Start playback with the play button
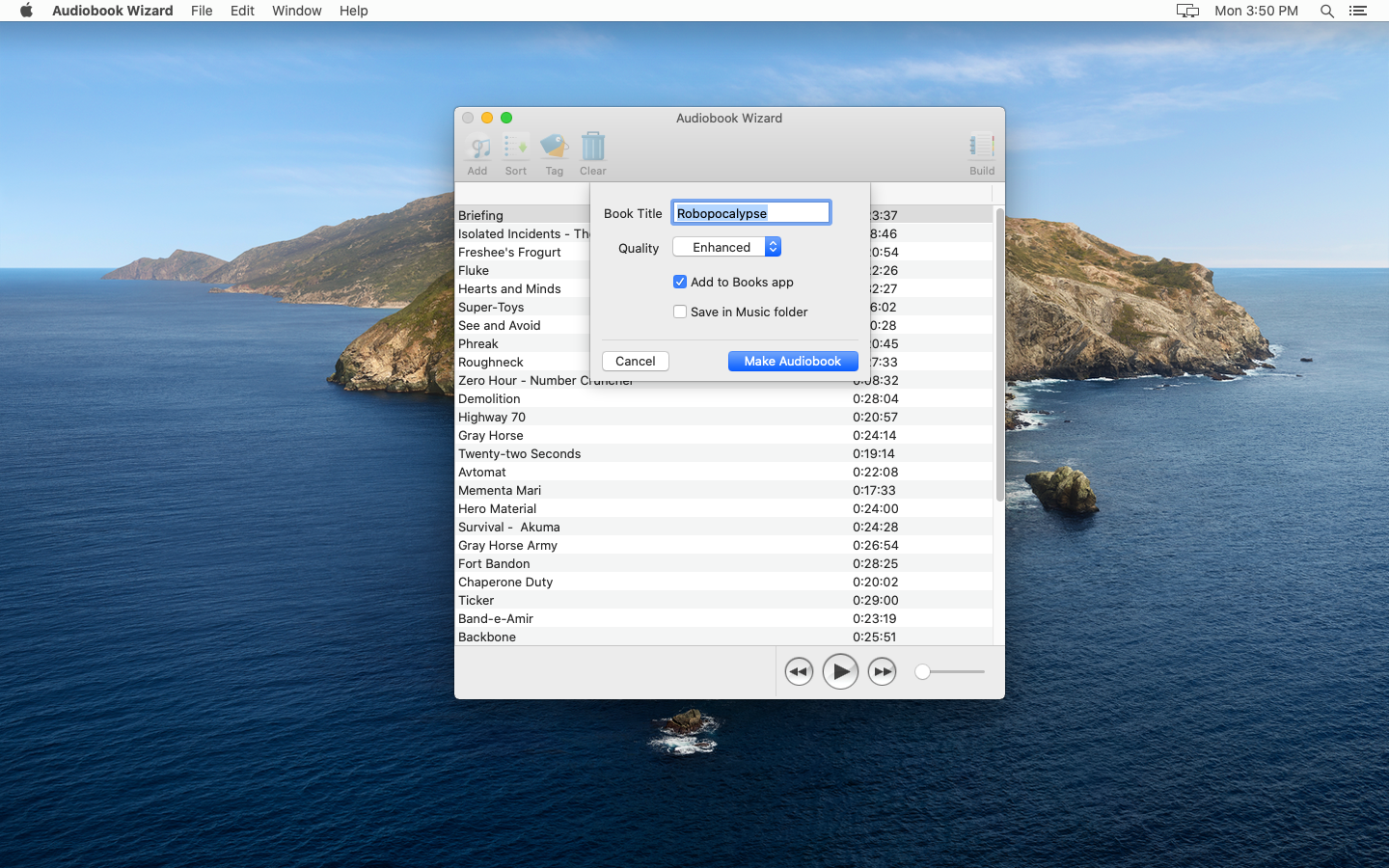This screenshot has width=1389, height=868. [x=840, y=671]
